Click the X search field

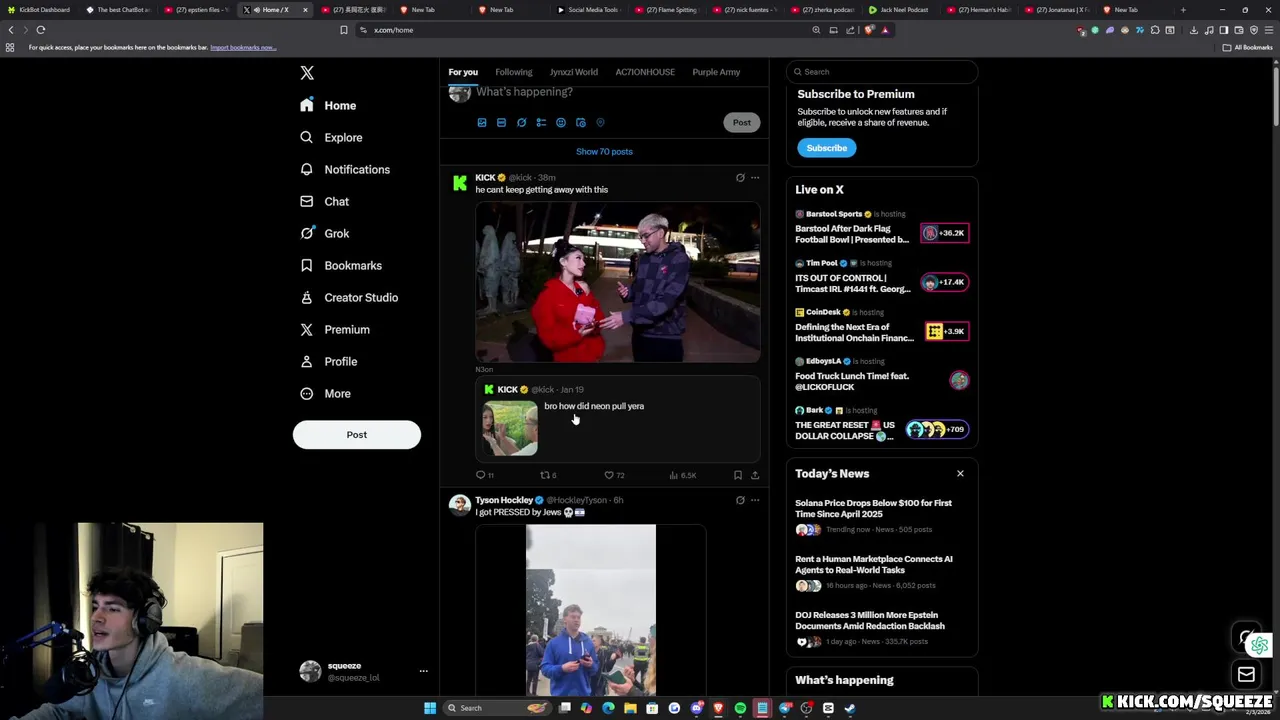[x=882, y=72]
